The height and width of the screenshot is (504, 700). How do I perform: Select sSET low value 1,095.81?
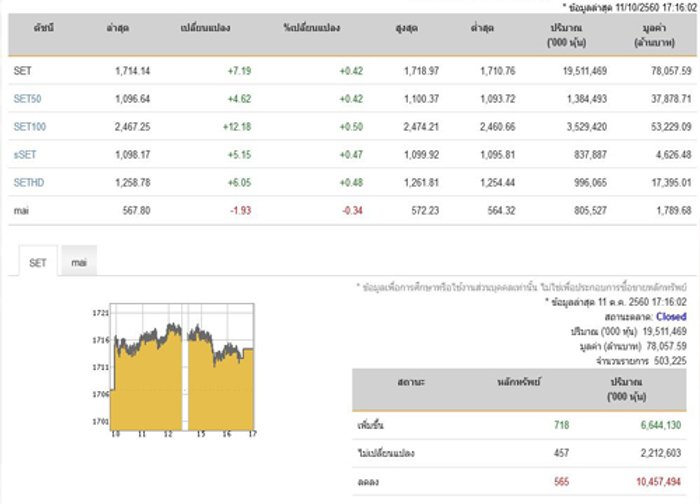coord(498,155)
